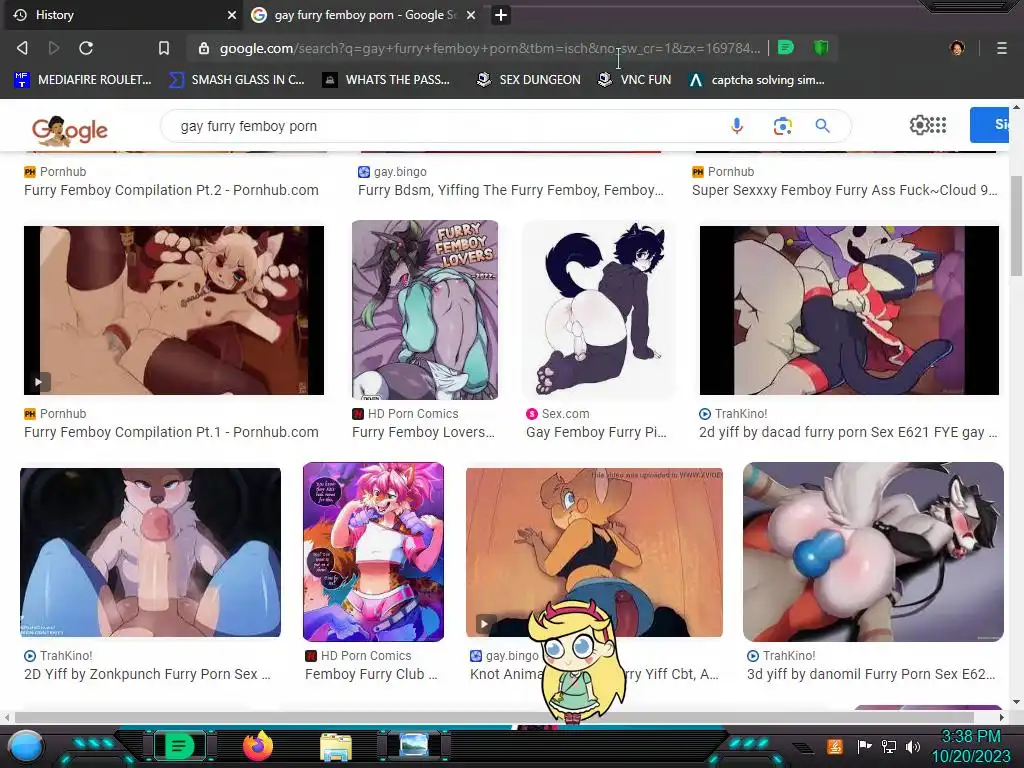Click the scroll-up arrow of the page

(x=1016, y=107)
